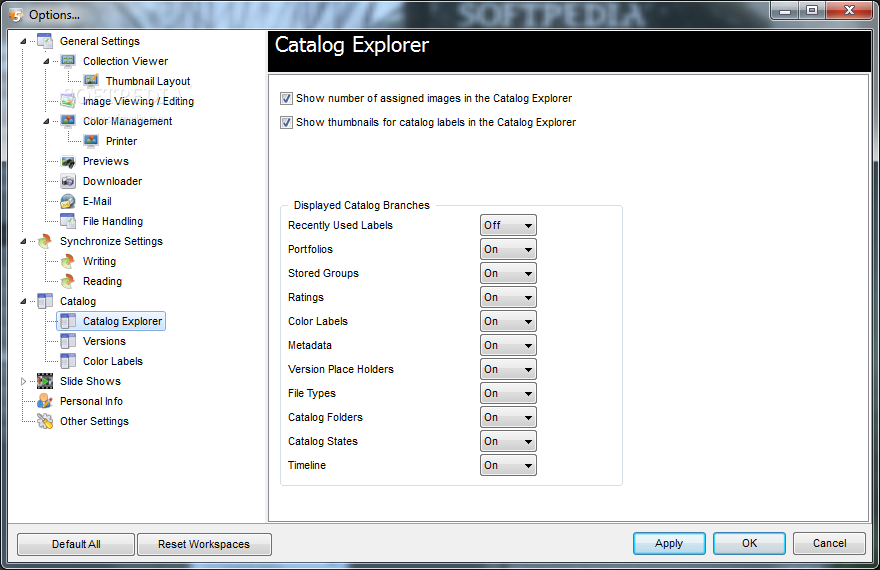
Task: Click the Color Management icon
Action: [68, 121]
